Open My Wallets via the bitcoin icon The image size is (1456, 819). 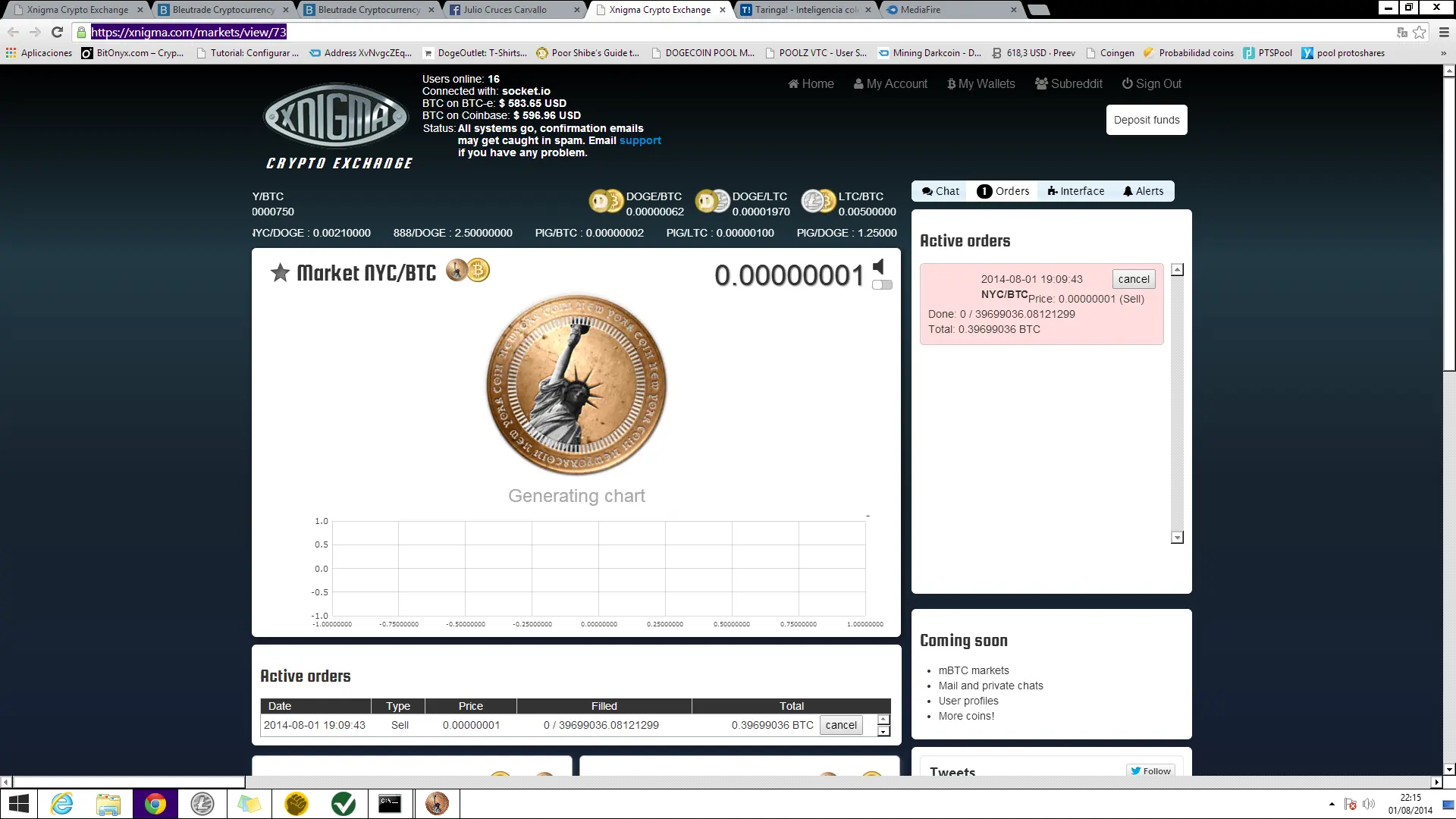(950, 83)
